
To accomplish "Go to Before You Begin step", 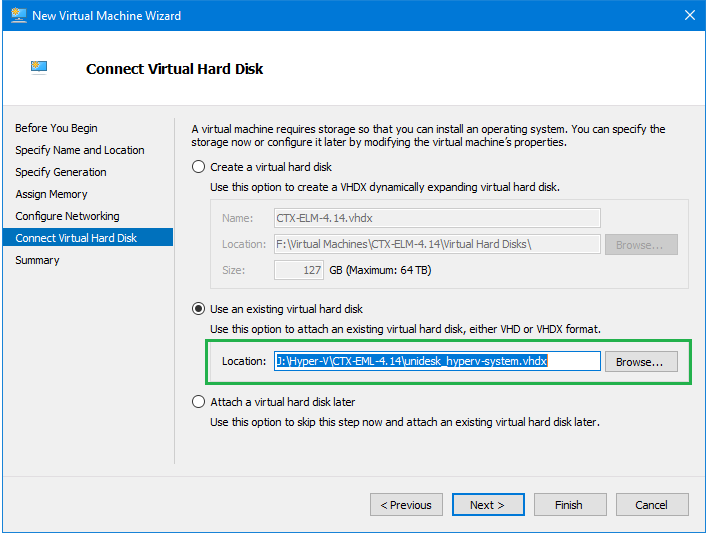I will pos(56,128).
